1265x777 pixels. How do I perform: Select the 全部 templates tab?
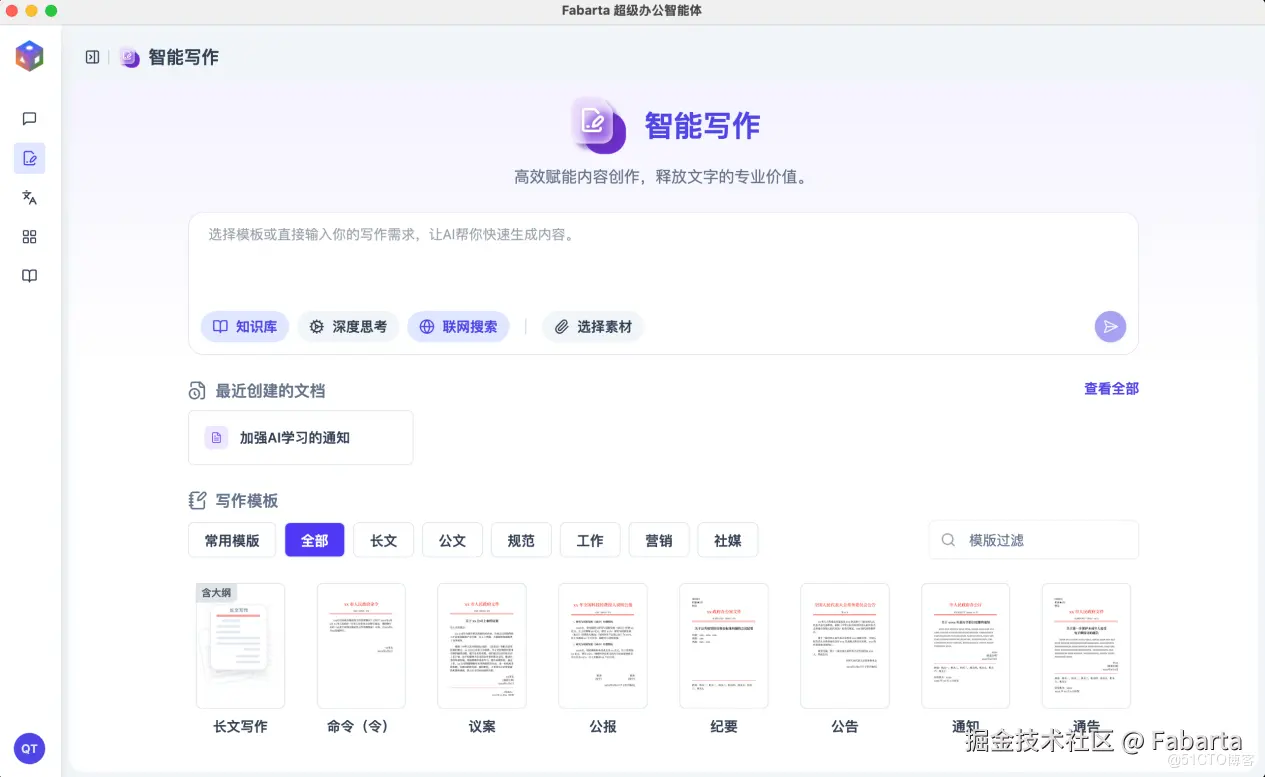coord(314,539)
